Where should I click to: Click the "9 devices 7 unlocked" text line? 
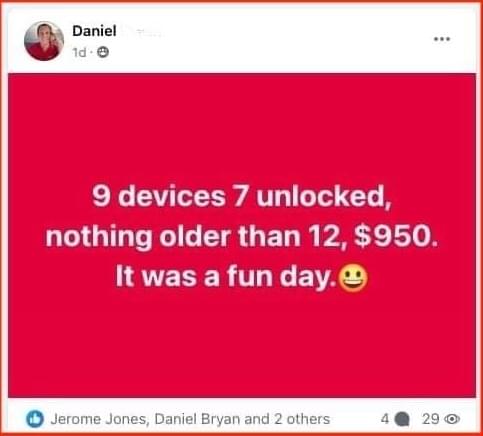click(242, 196)
